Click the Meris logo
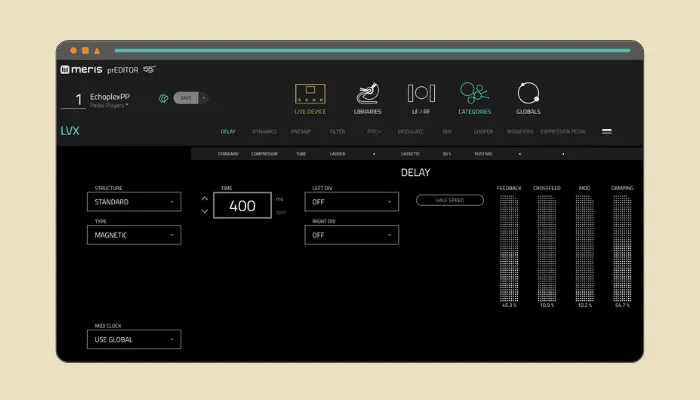The height and width of the screenshot is (400, 700). [x=81, y=70]
